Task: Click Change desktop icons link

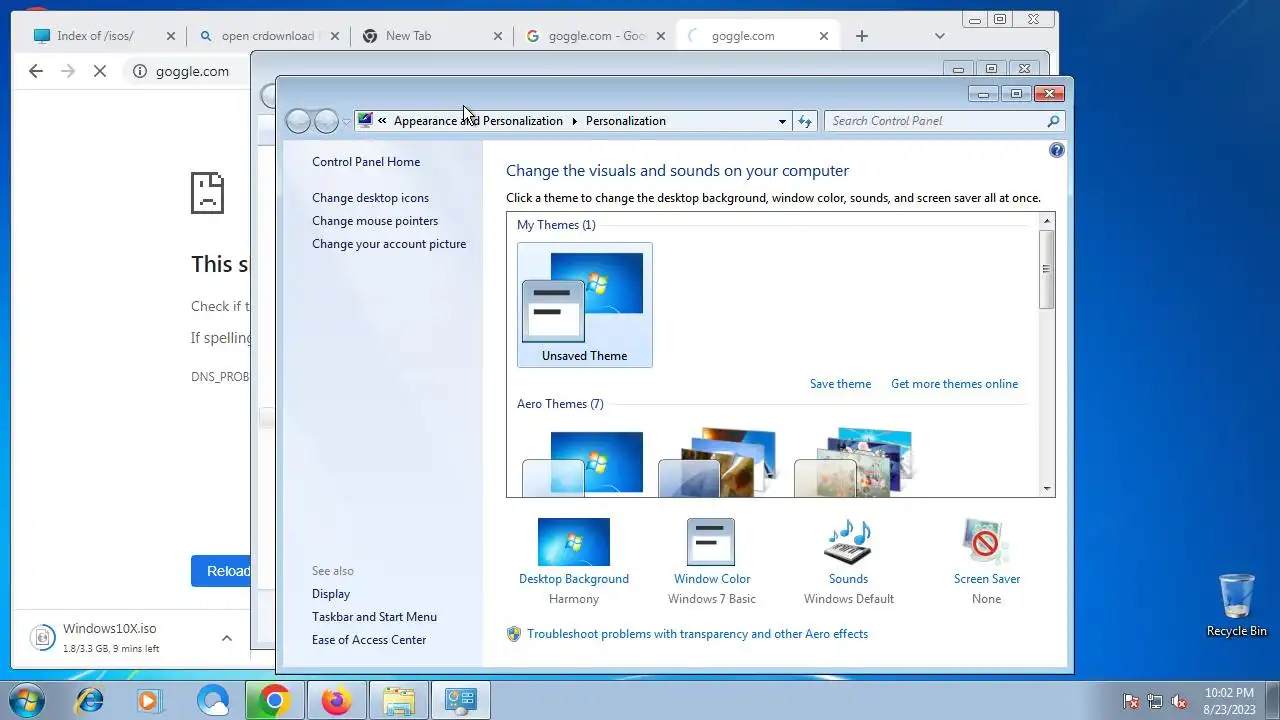Action: [370, 198]
